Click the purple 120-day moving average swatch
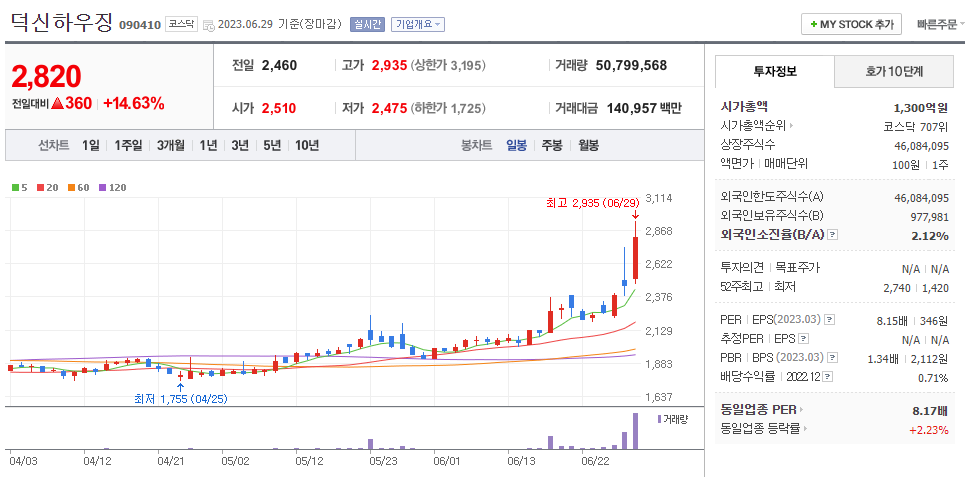Viewport: 976px width, 477px height. (x=103, y=187)
